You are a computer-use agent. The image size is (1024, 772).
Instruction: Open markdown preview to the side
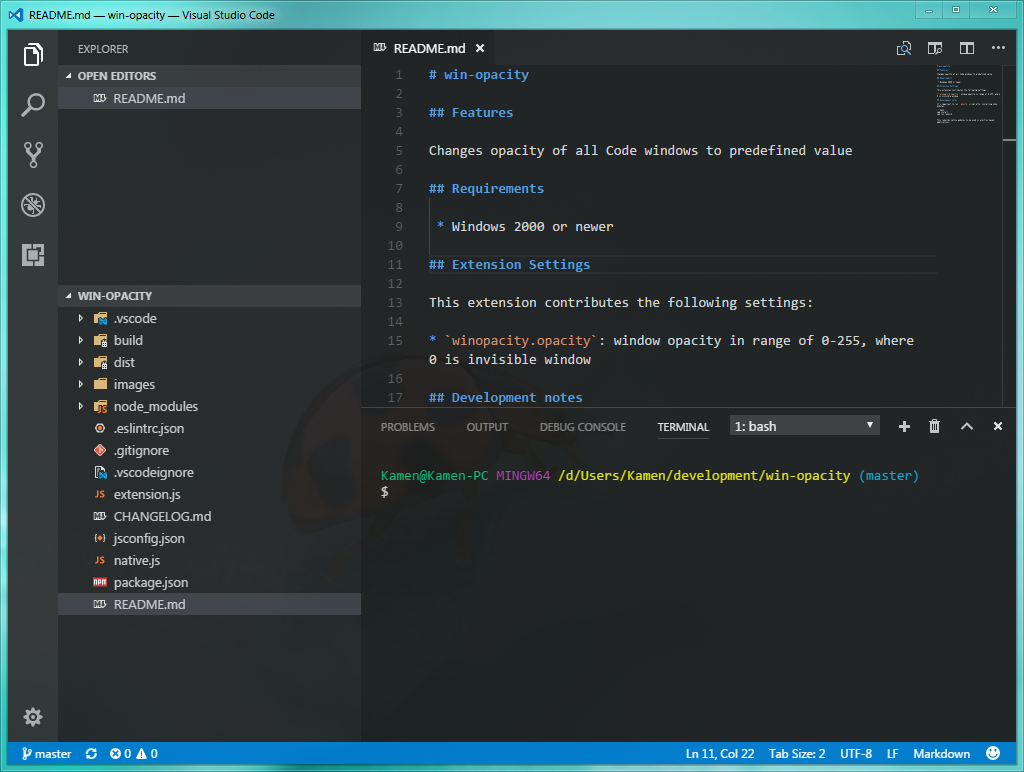point(935,48)
